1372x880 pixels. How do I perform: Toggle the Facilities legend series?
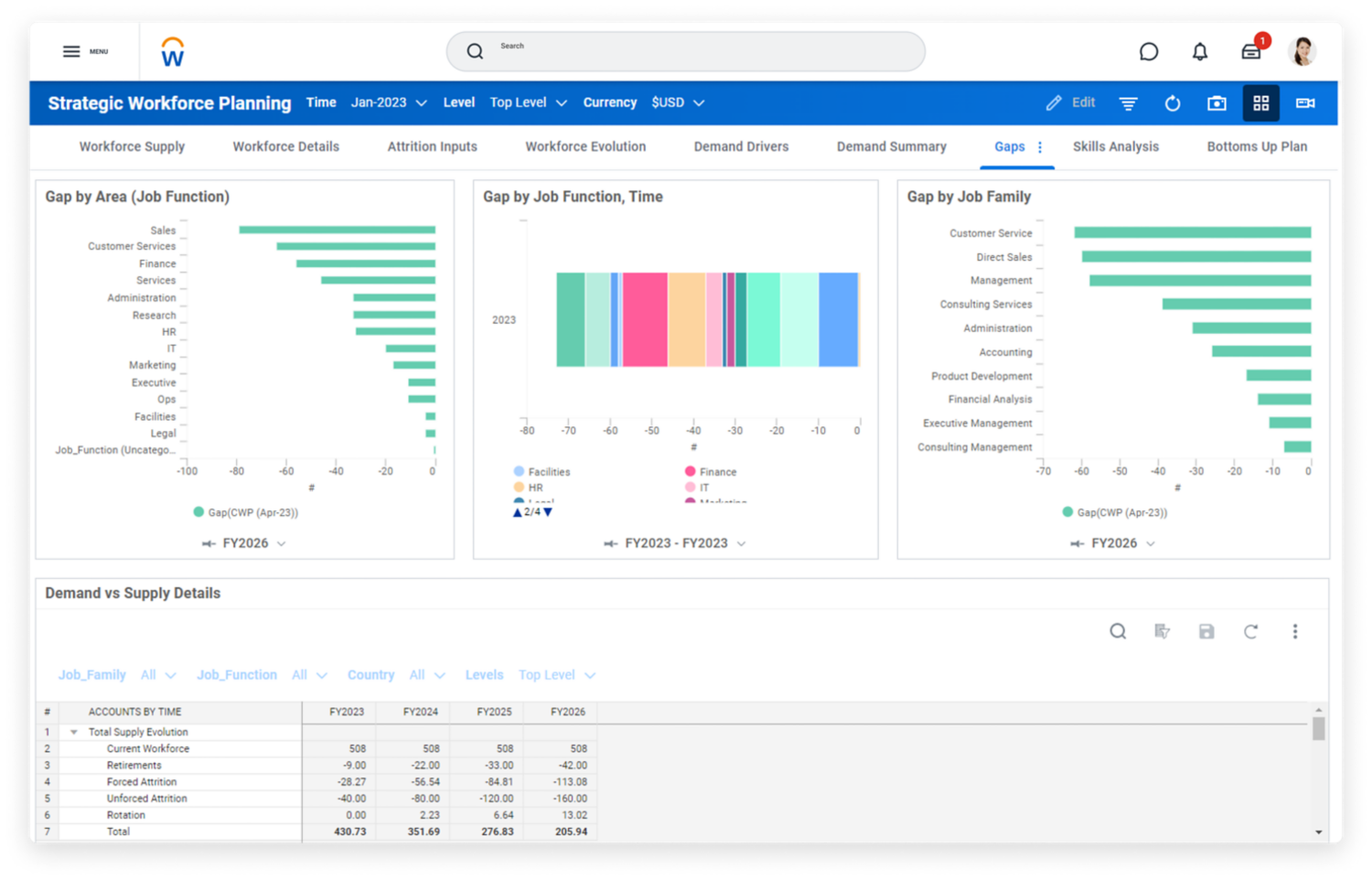pos(548,472)
